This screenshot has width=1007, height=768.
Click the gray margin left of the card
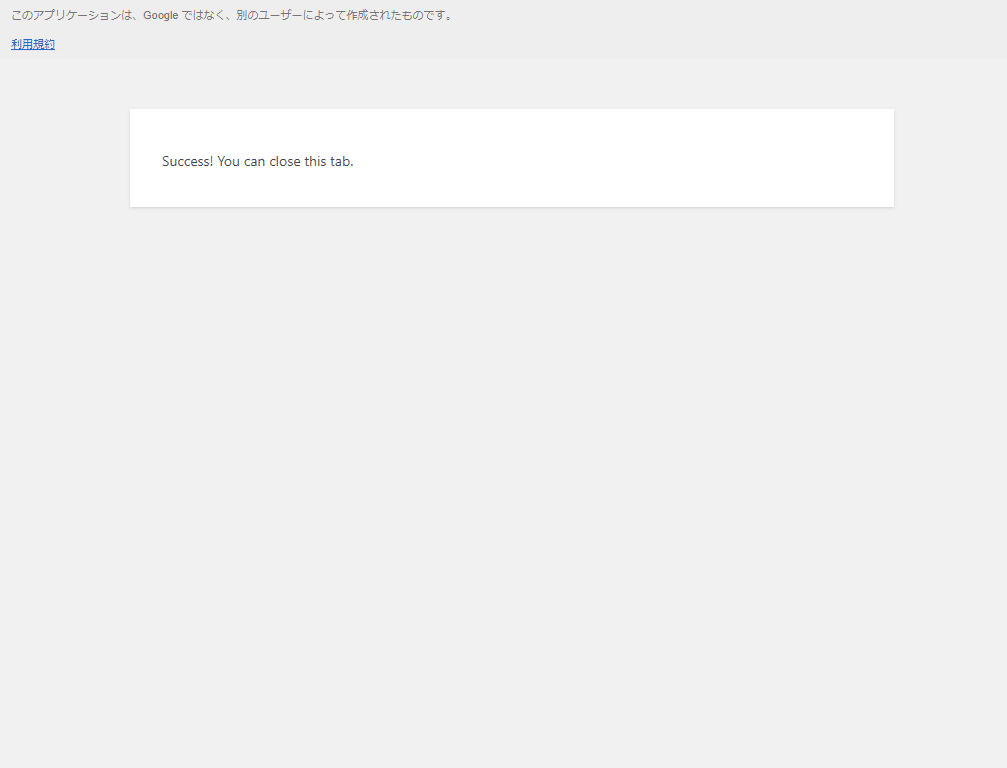coord(65,160)
